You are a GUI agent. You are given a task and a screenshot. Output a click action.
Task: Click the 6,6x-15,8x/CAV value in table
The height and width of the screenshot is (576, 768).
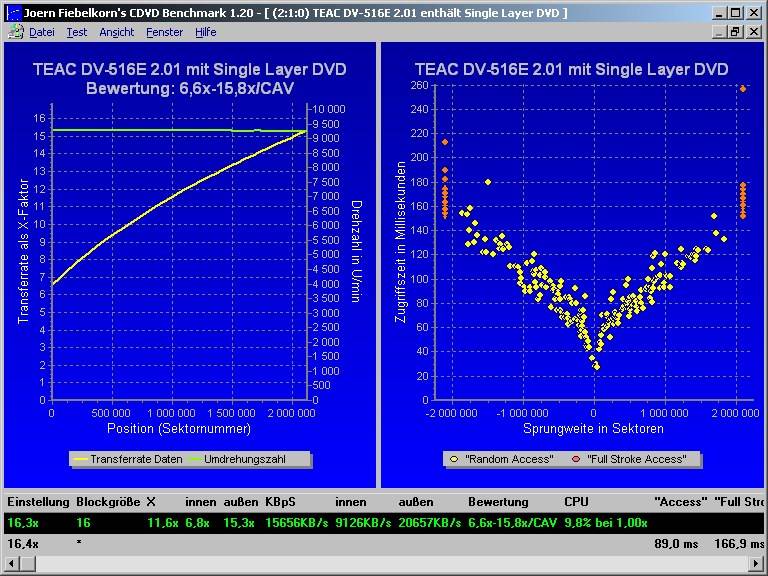[x=512, y=523]
